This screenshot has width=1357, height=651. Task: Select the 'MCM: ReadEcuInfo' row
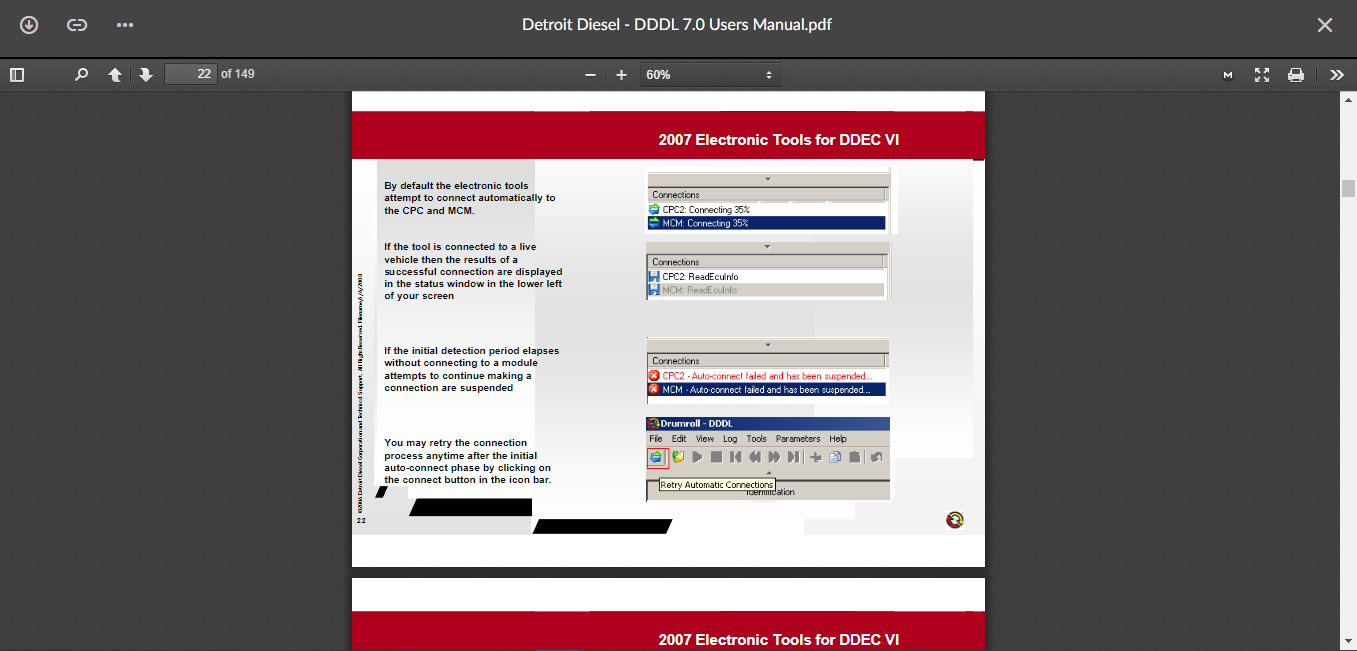(x=767, y=290)
